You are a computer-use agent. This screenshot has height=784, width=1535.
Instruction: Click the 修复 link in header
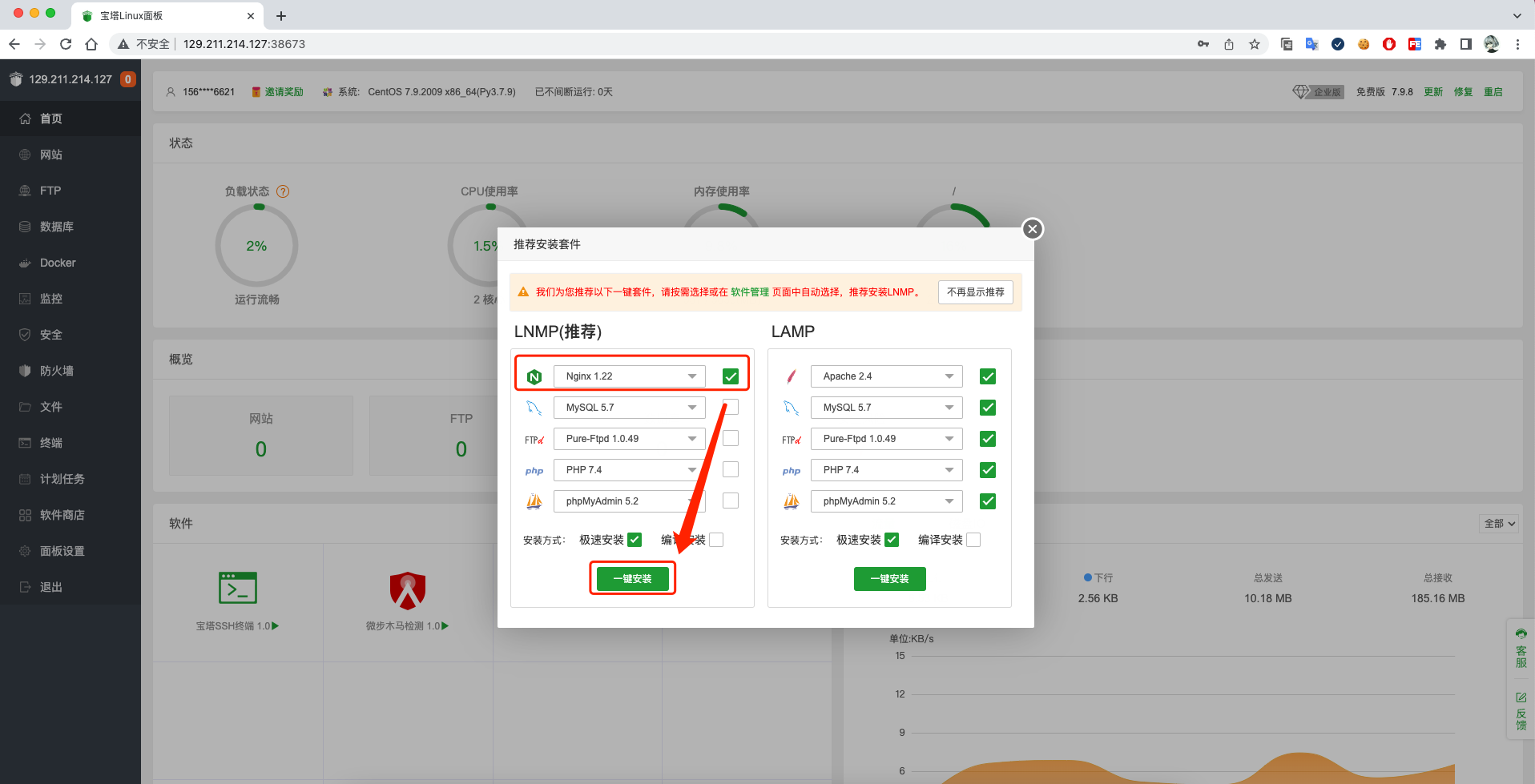[1464, 92]
